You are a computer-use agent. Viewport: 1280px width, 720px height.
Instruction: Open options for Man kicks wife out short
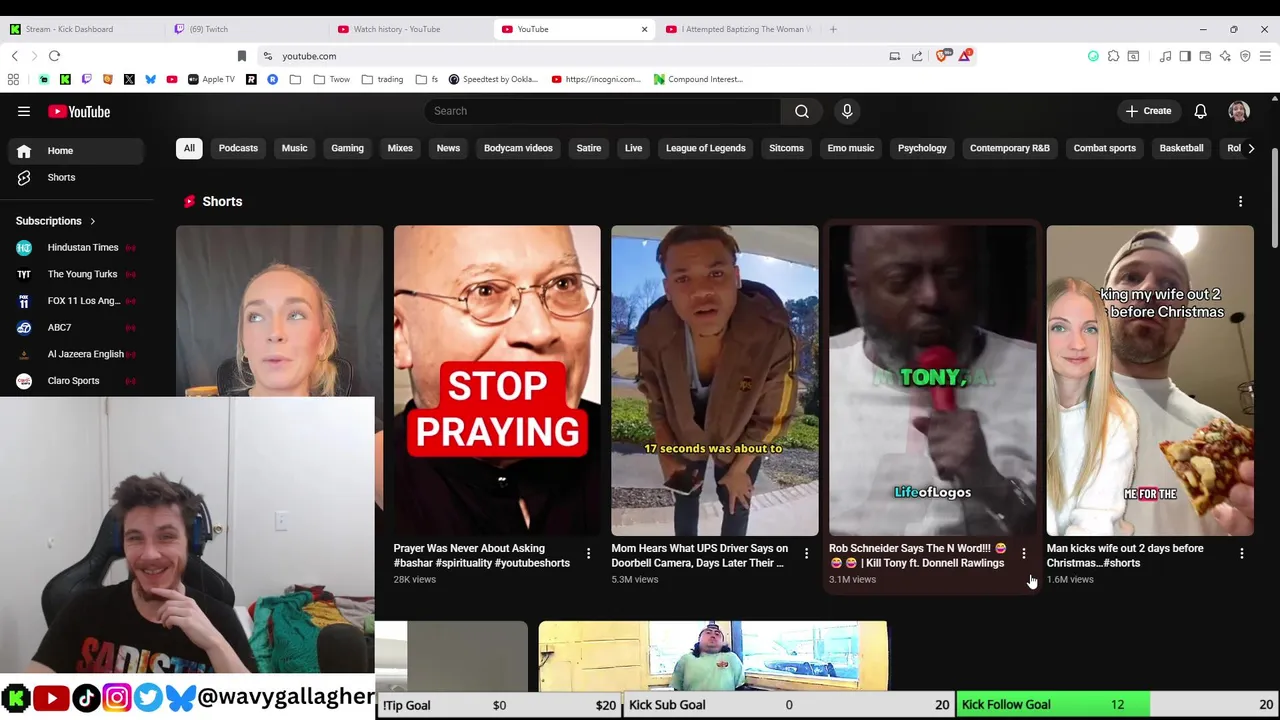click(x=1241, y=553)
